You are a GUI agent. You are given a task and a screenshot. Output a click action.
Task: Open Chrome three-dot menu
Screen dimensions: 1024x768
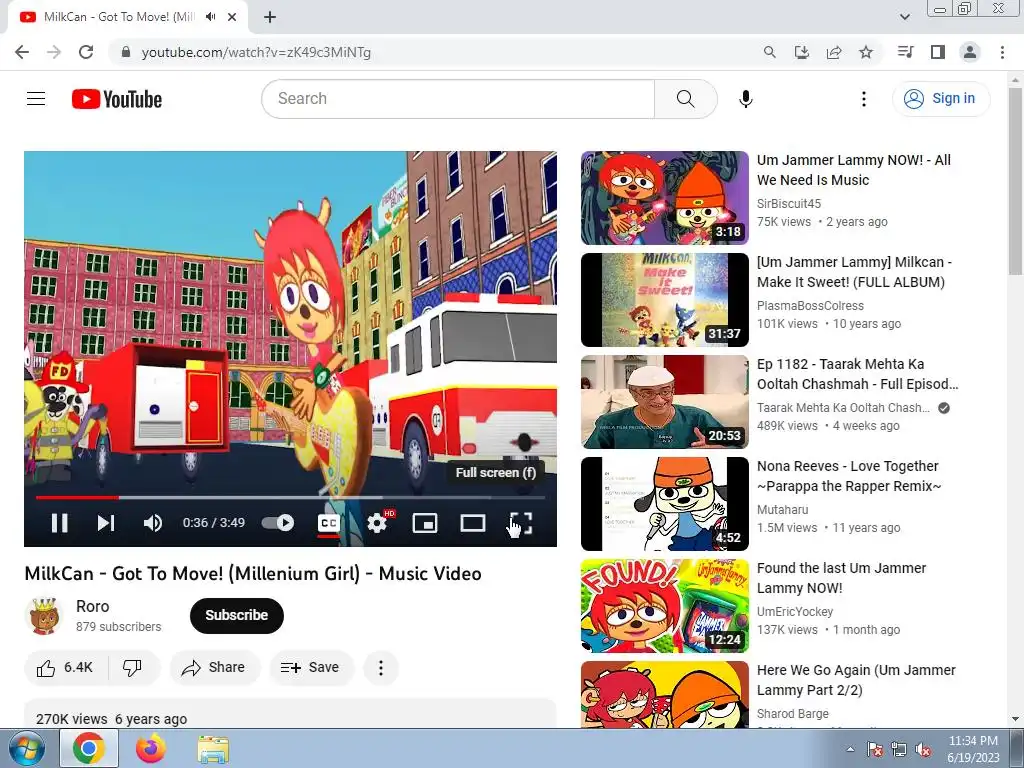1002,52
